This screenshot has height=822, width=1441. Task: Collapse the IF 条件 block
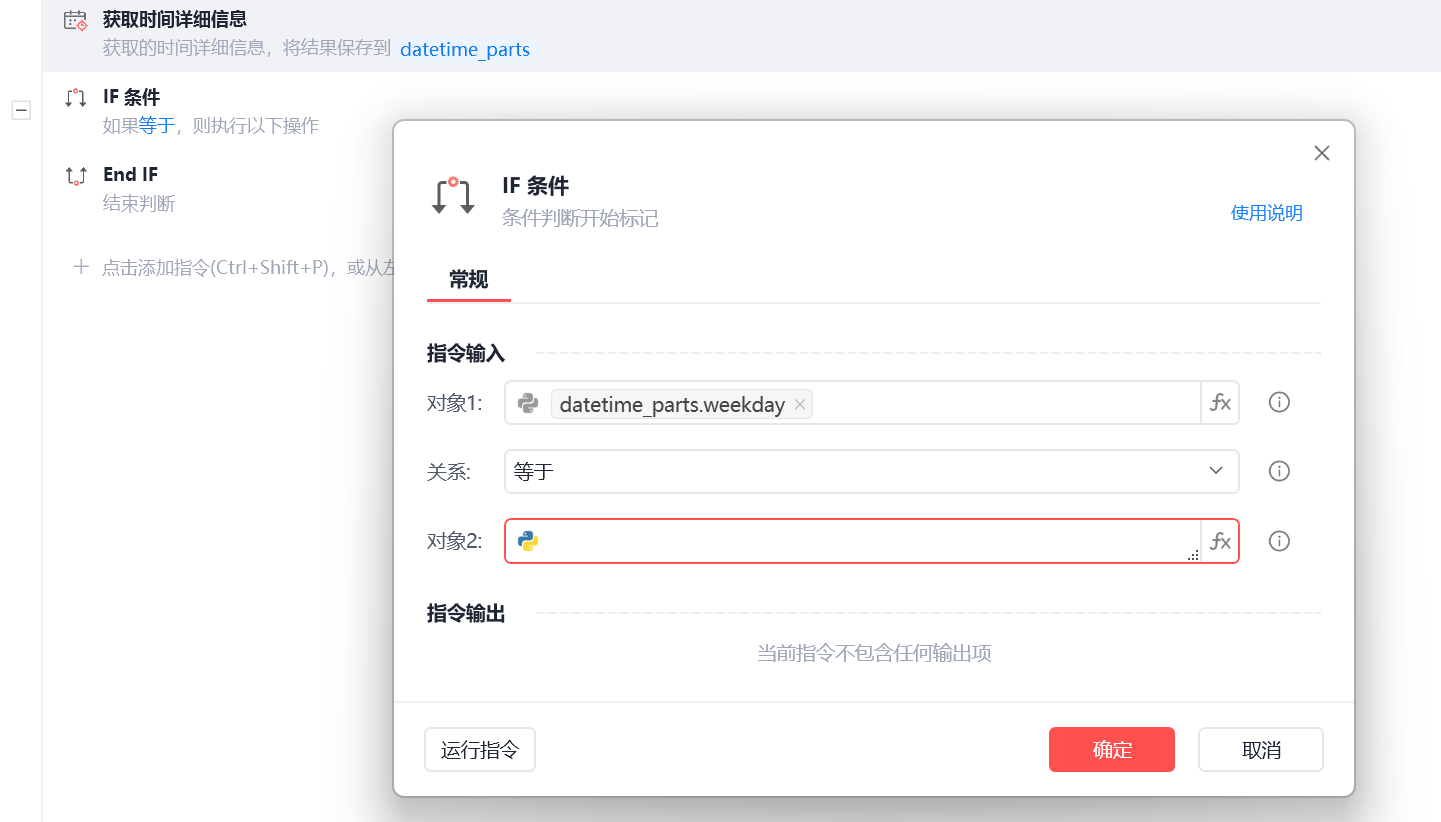click(20, 110)
